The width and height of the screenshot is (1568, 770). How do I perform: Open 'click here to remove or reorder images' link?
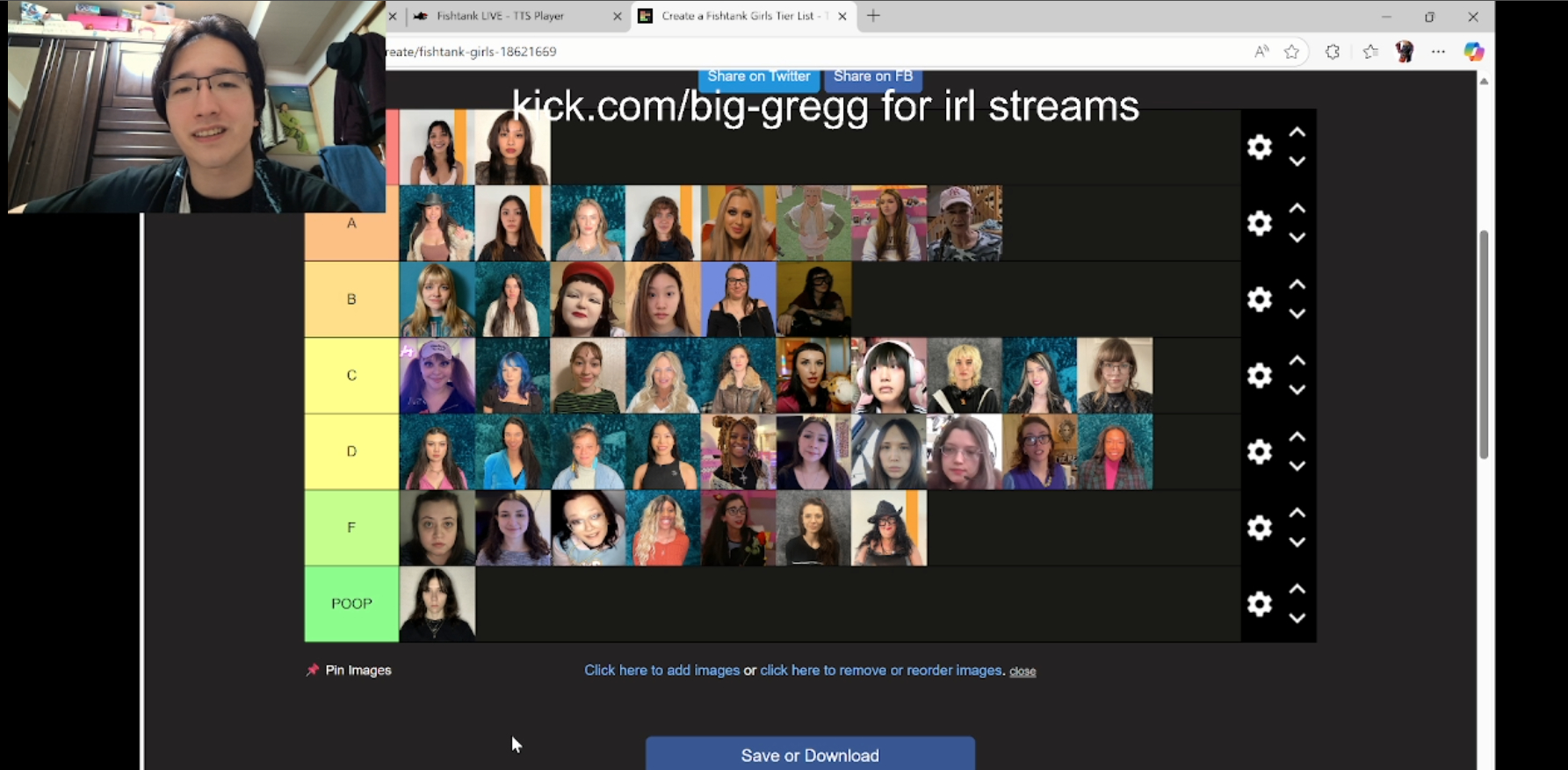(x=881, y=670)
